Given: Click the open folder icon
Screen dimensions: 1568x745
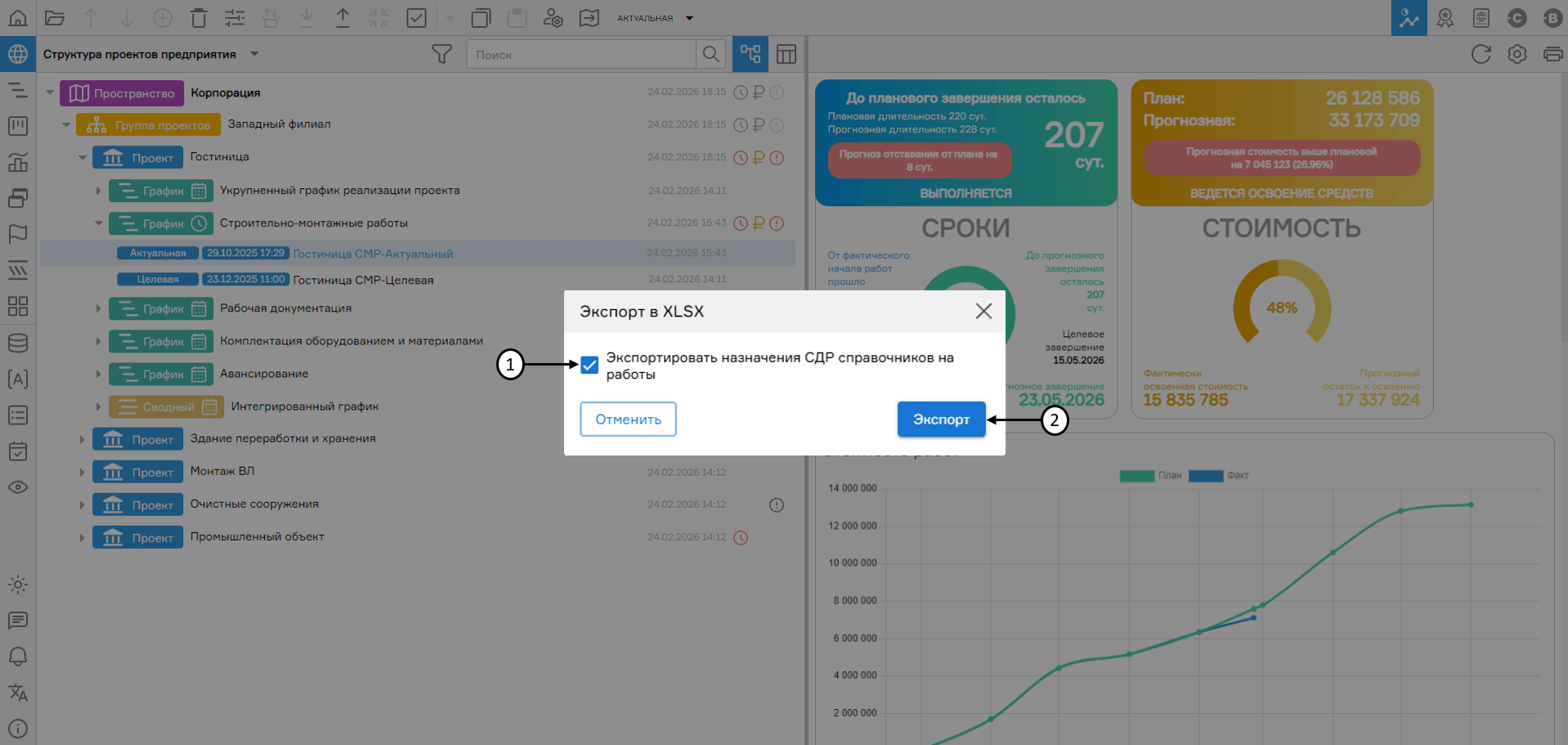Looking at the screenshot, I should pos(55,17).
